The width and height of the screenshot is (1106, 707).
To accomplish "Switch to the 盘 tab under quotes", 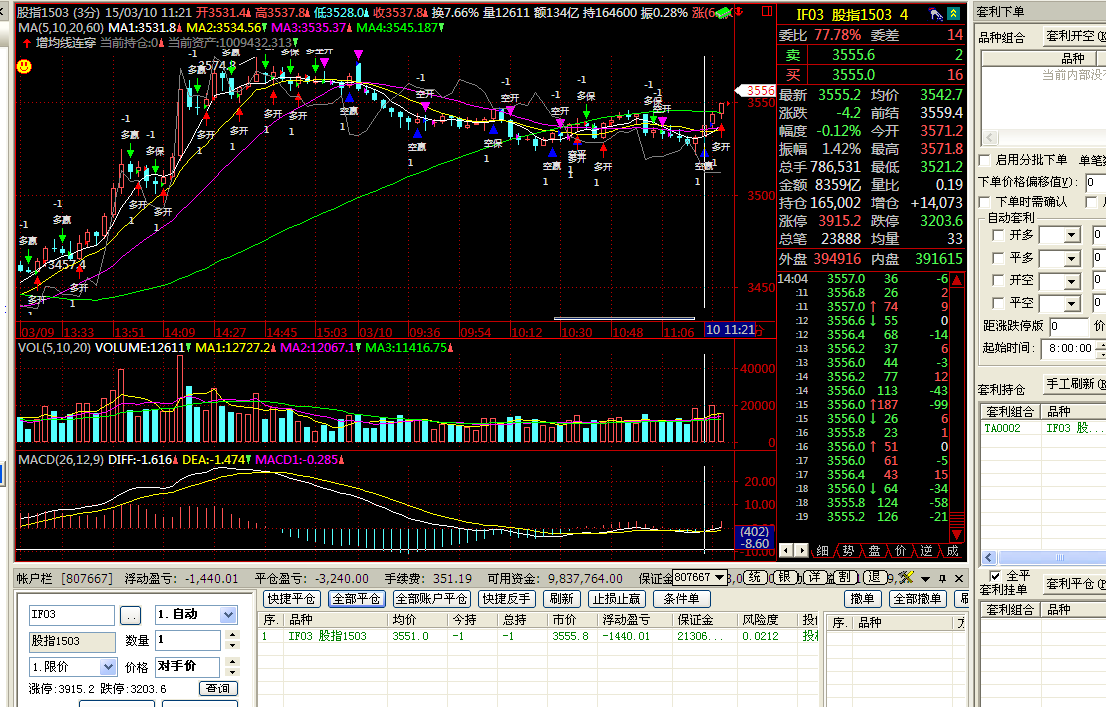I will [875, 550].
